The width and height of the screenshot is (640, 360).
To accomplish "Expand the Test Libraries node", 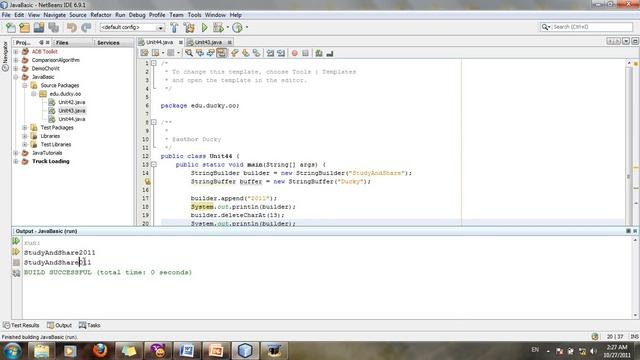I will click(x=24, y=144).
